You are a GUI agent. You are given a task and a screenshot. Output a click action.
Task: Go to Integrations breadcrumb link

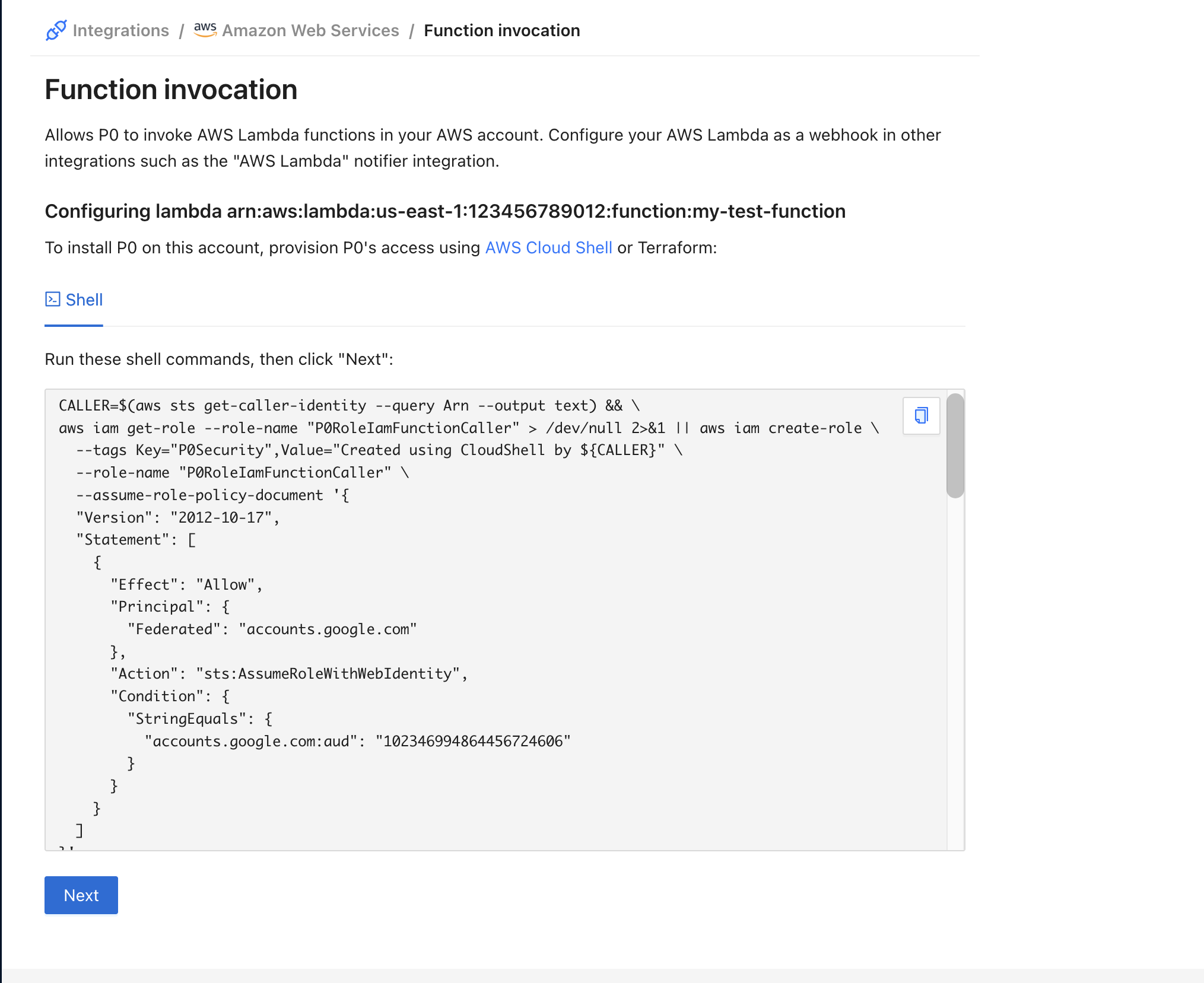point(120,30)
